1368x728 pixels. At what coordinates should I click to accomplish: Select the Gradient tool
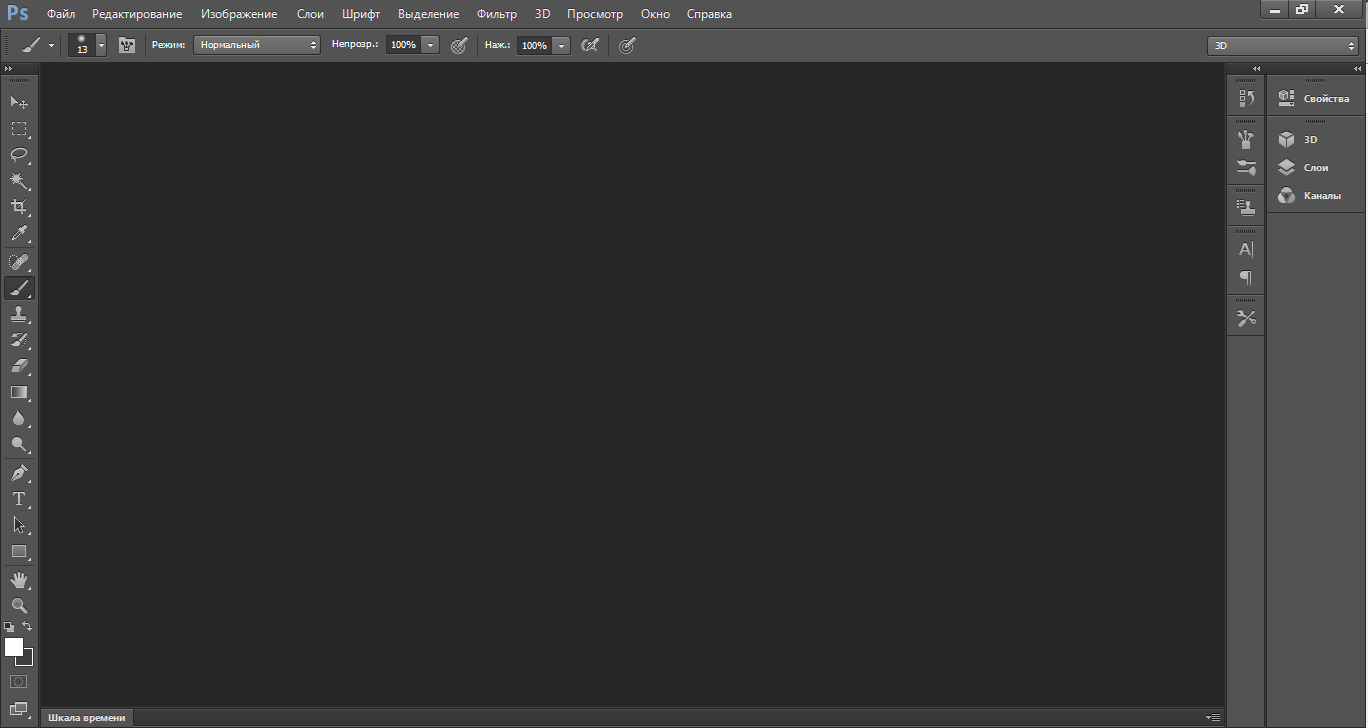coord(19,392)
